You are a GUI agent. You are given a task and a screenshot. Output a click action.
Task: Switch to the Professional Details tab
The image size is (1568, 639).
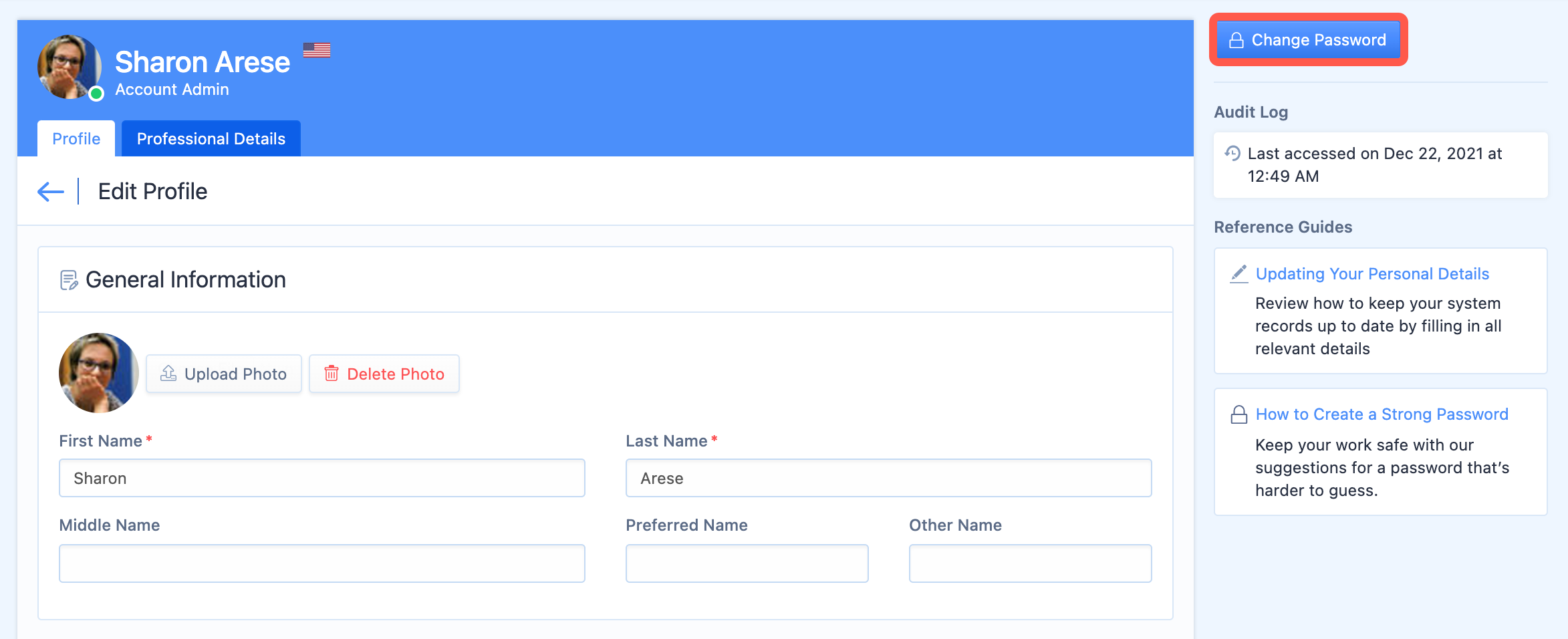211,138
